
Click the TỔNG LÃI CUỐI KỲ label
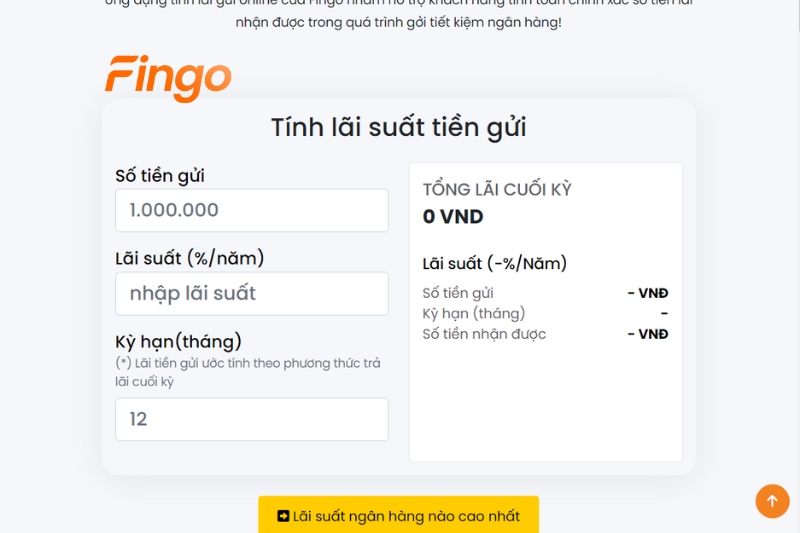click(x=497, y=189)
